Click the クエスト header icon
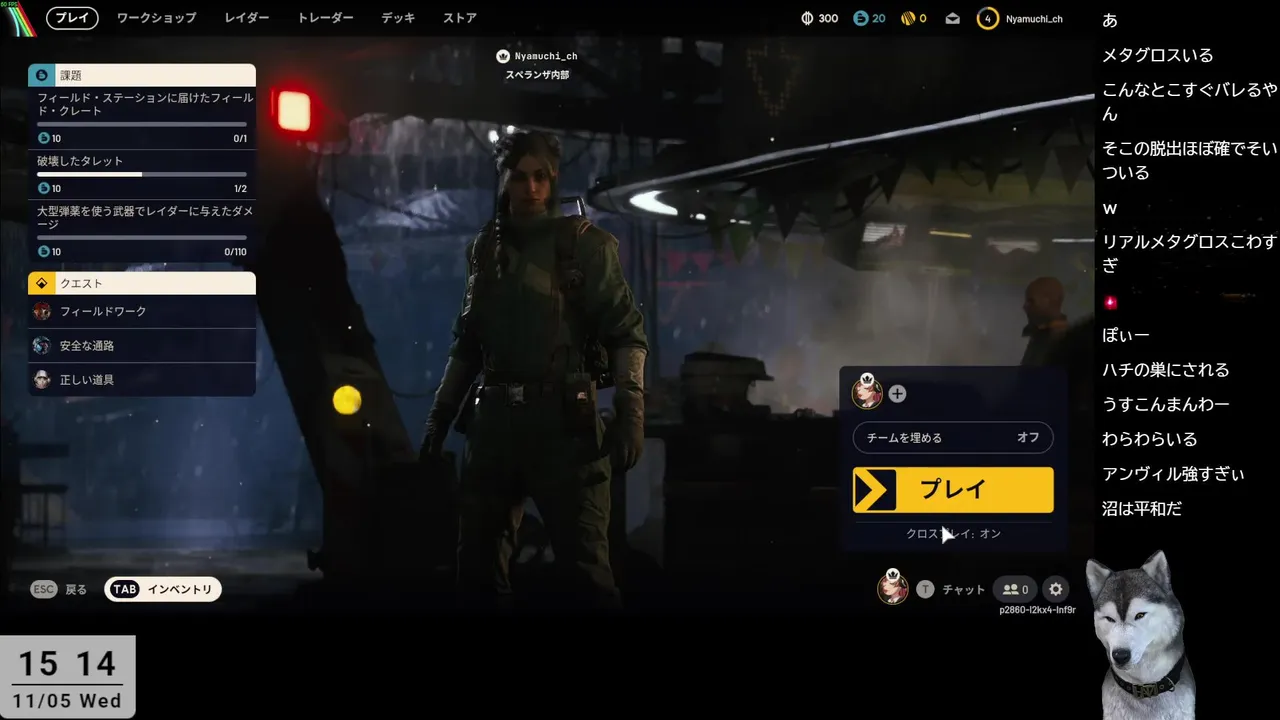The image size is (1280, 720). point(41,283)
